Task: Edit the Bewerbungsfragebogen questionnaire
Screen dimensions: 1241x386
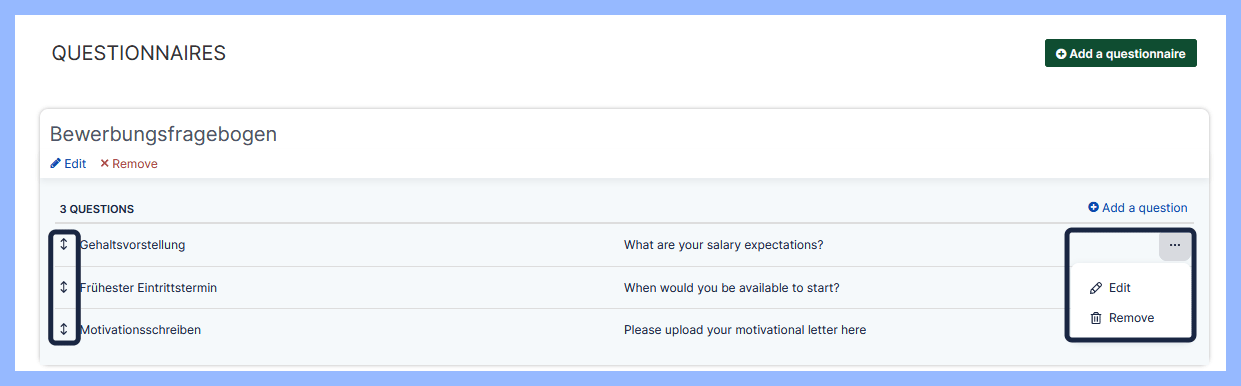Action: [x=68, y=164]
